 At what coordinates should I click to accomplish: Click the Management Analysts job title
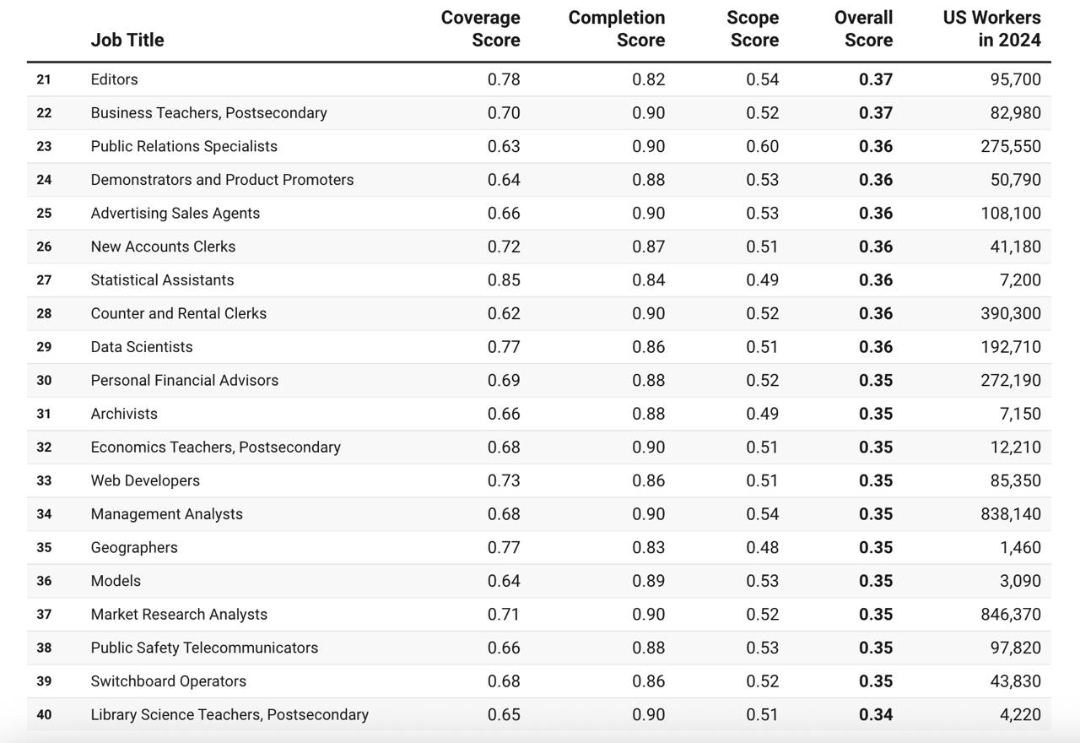(x=166, y=514)
